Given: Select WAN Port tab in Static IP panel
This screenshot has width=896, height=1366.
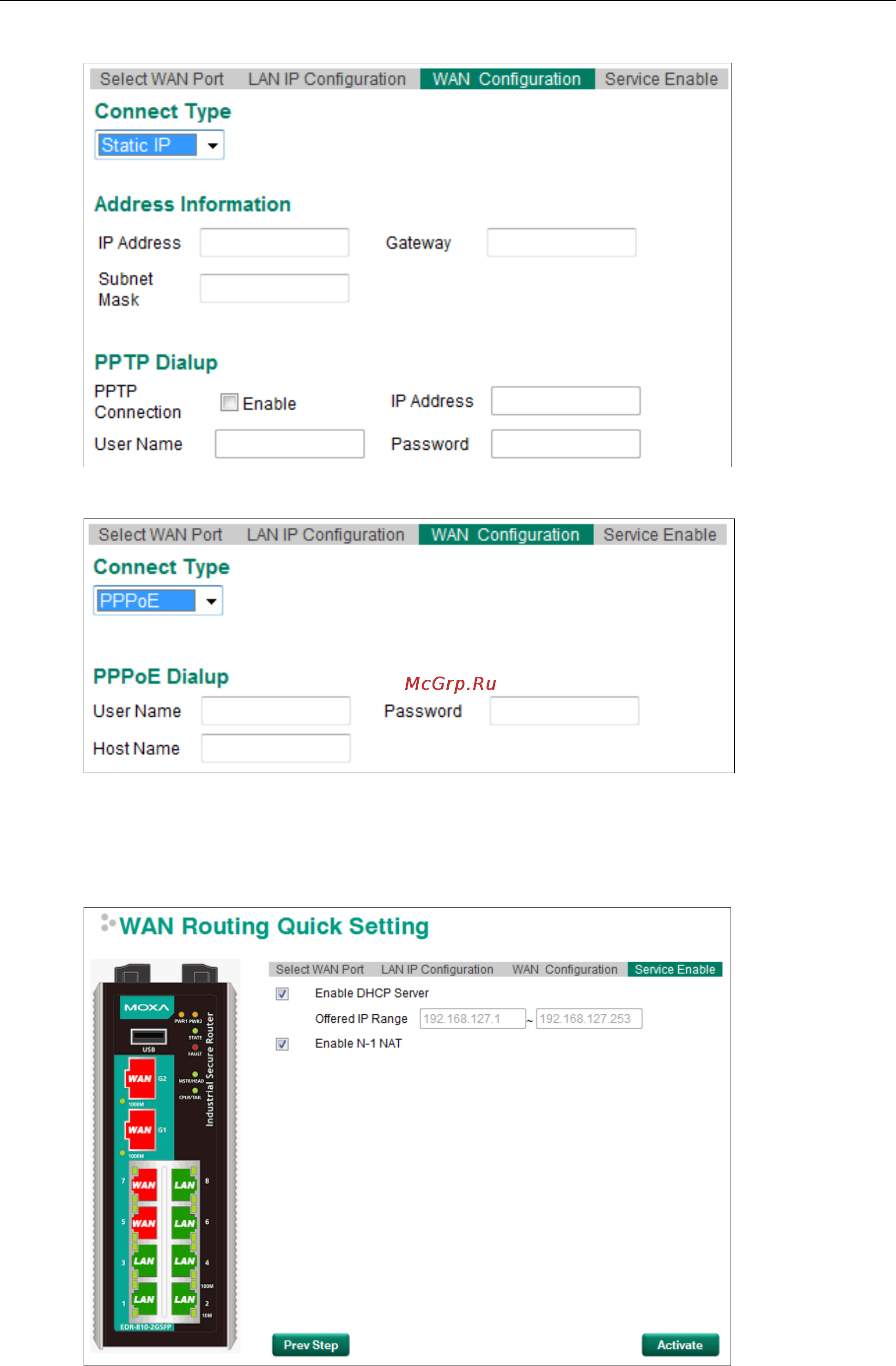Looking at the screenshot, I should tap(162, 79).
